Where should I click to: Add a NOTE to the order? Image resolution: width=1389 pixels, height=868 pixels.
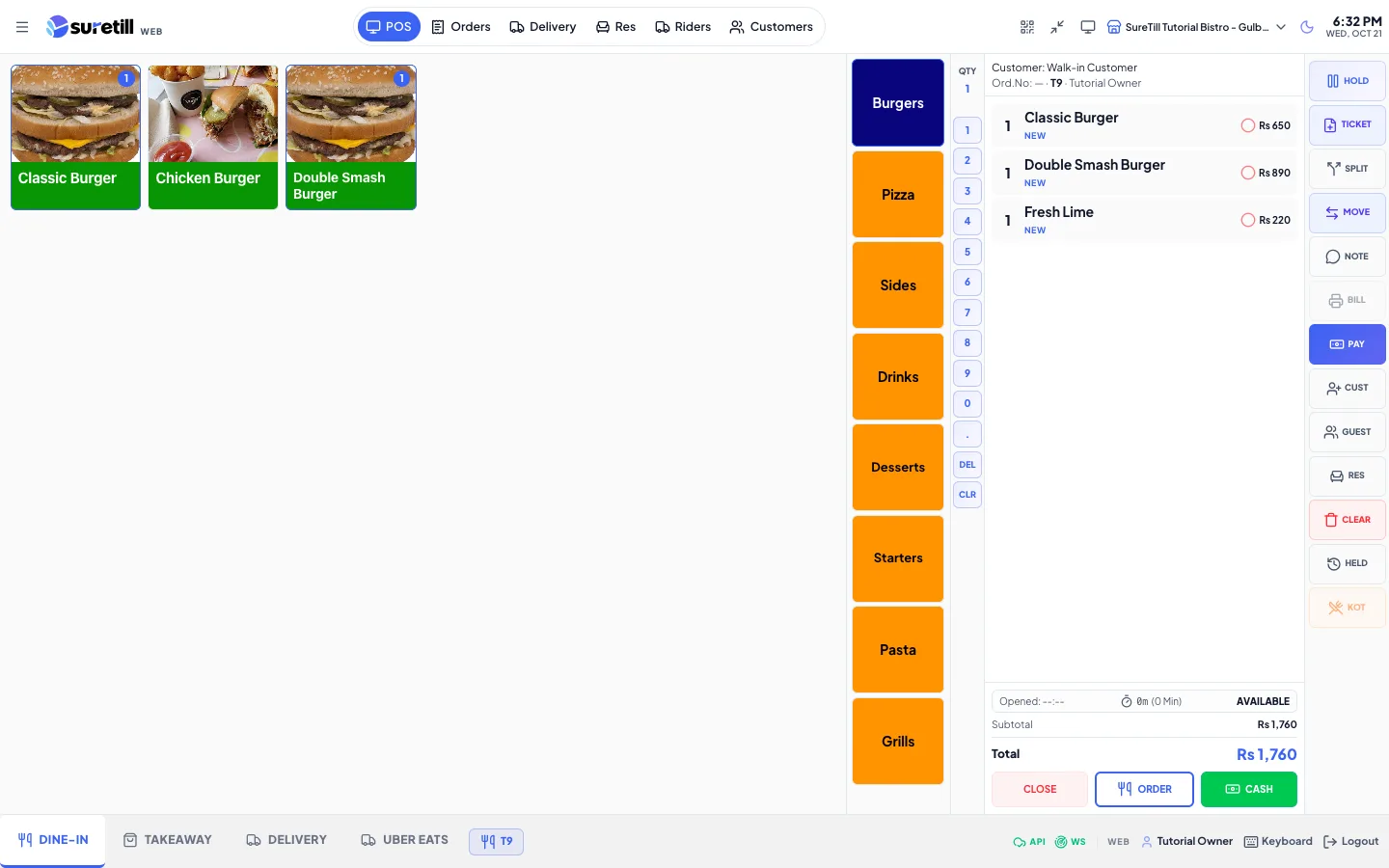(x=1348, y=257)
